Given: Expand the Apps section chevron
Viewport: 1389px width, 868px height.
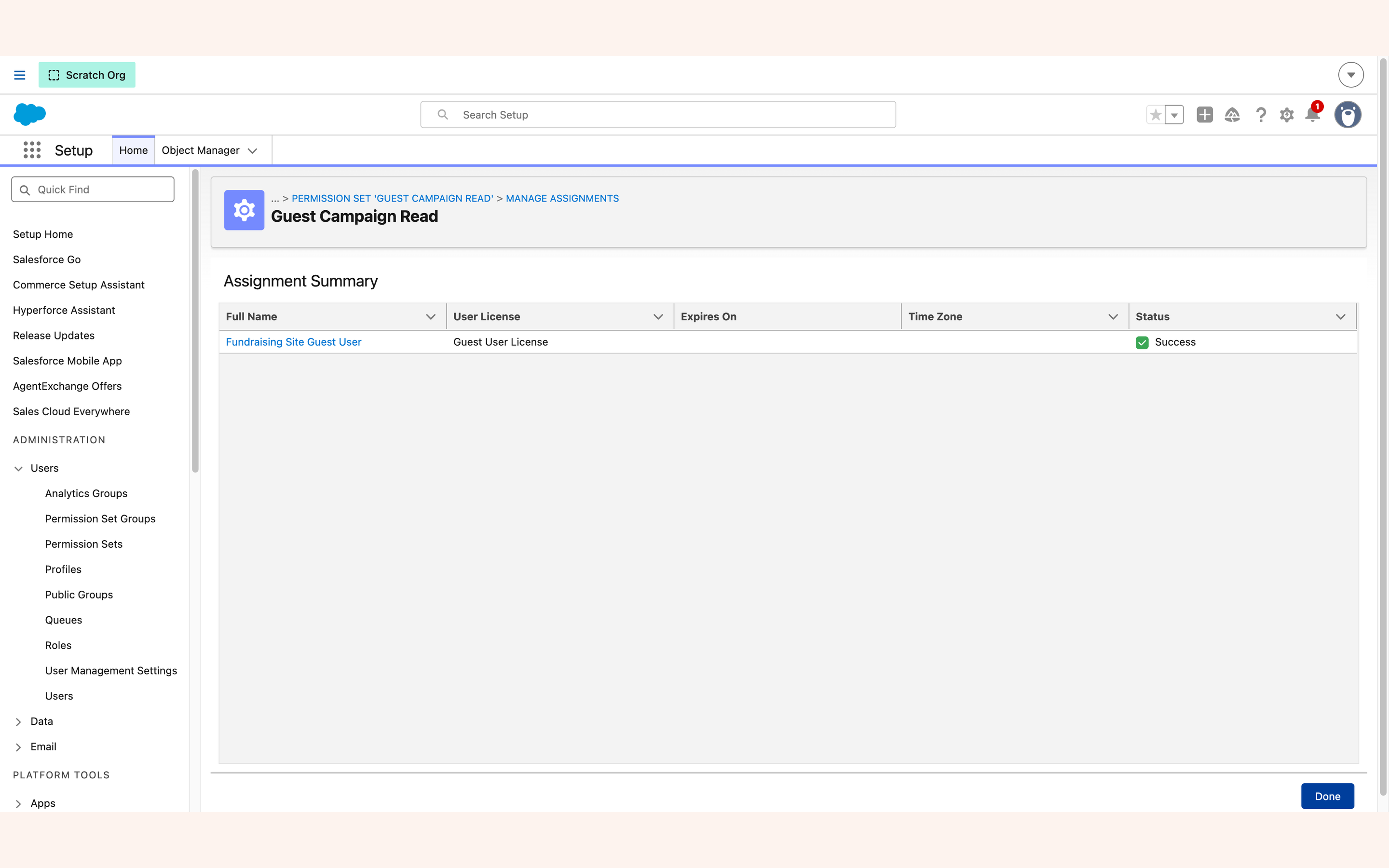Looking at the screenshot, I should (x=18, y=804).
